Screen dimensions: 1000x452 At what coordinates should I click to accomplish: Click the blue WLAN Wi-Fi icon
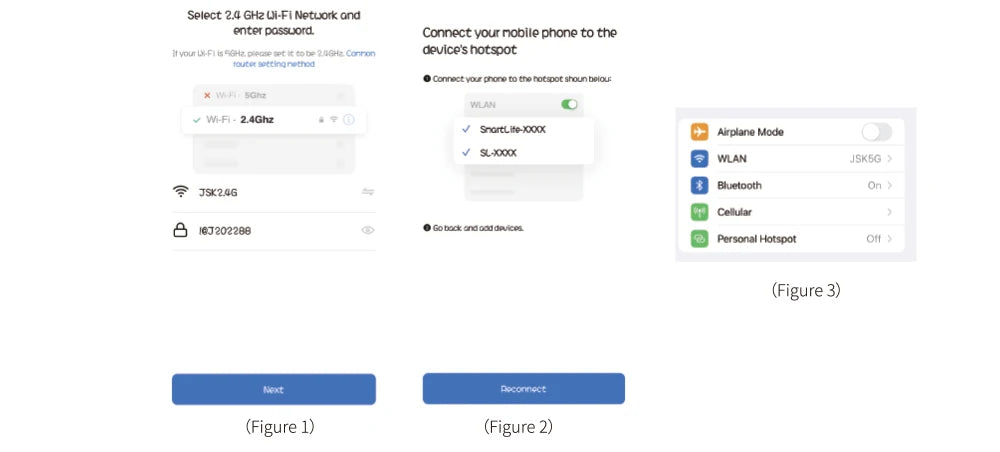click(x=699, y=159)
